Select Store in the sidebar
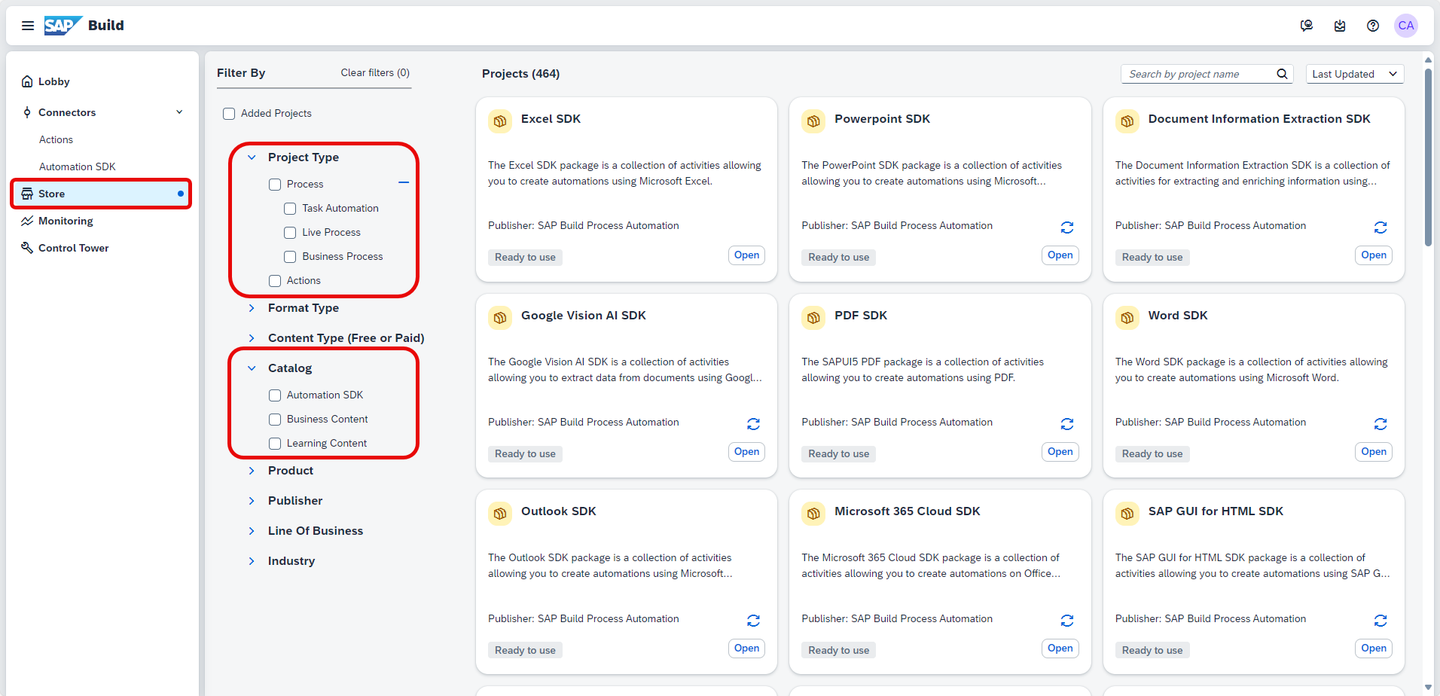 pos(101,194)
